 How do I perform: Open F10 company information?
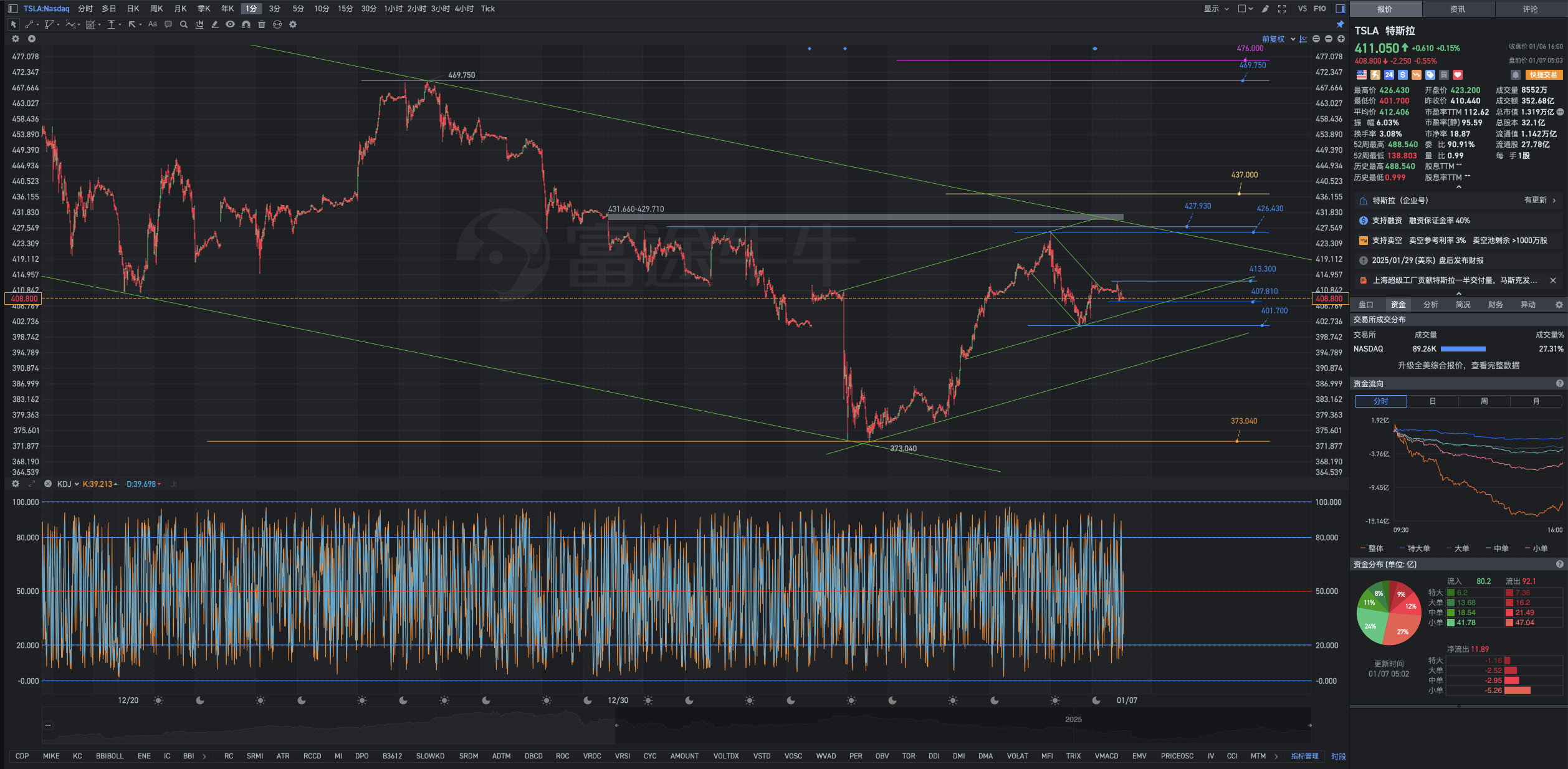coord(1320,9)
